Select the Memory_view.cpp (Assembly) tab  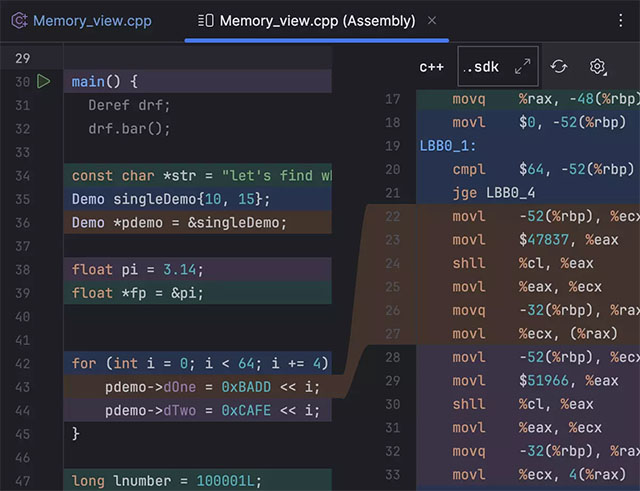click(x=316, y=20)
